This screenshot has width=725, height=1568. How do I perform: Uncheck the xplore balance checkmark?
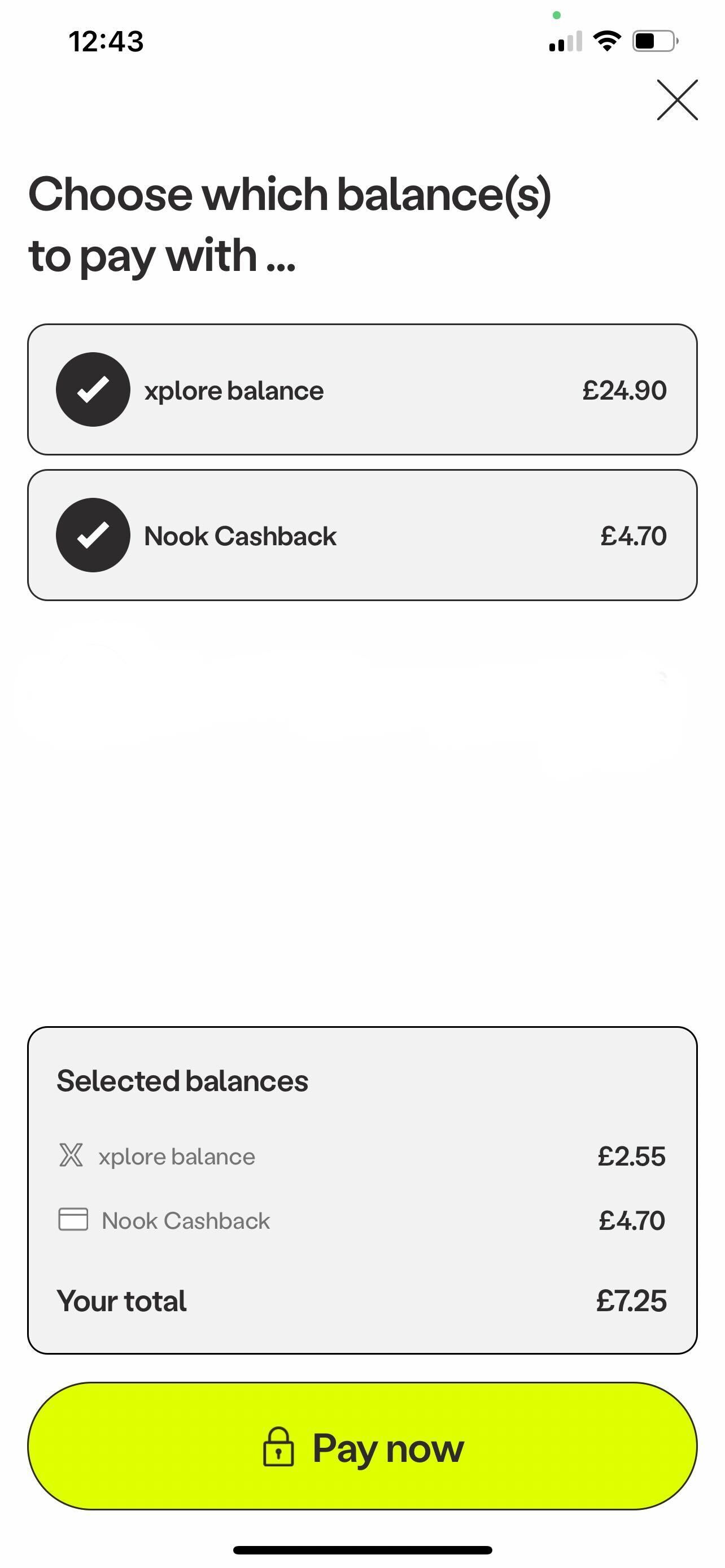point(93,389)
